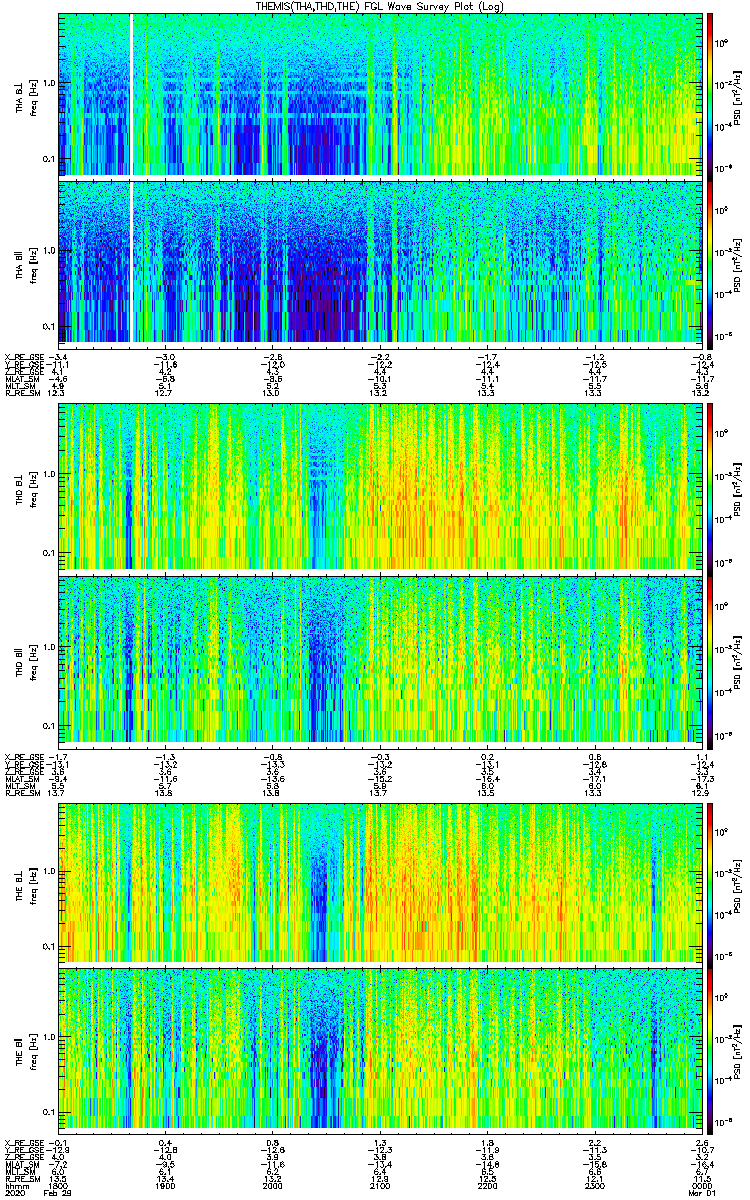Click the 2100 time tick label

(380, 1186)
